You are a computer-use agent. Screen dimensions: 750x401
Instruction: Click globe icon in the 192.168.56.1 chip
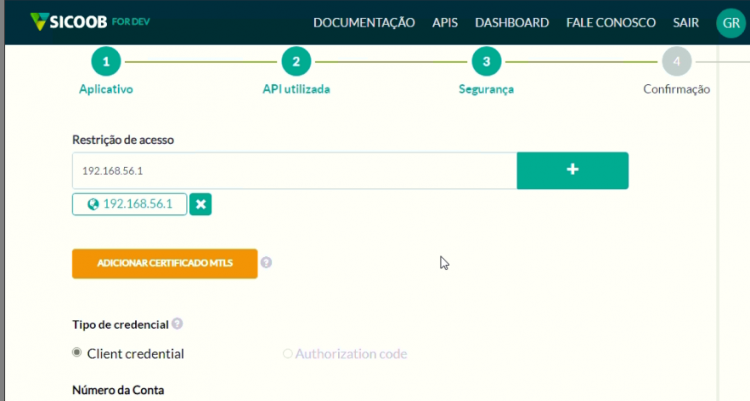[x=93, y=204]
